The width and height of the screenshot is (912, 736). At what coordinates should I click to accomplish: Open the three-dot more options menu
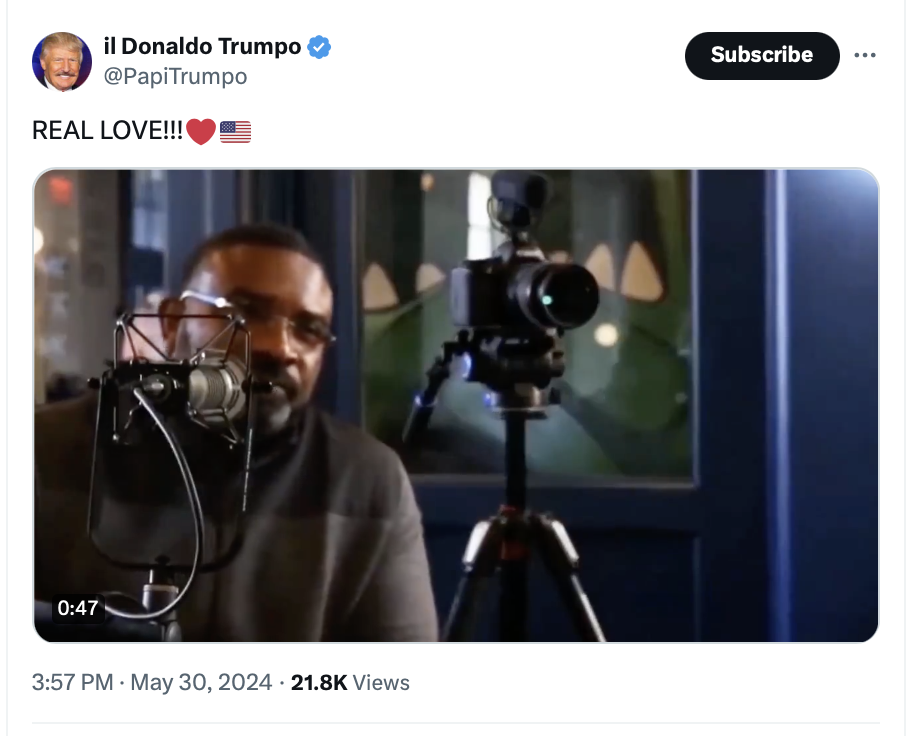864,55
